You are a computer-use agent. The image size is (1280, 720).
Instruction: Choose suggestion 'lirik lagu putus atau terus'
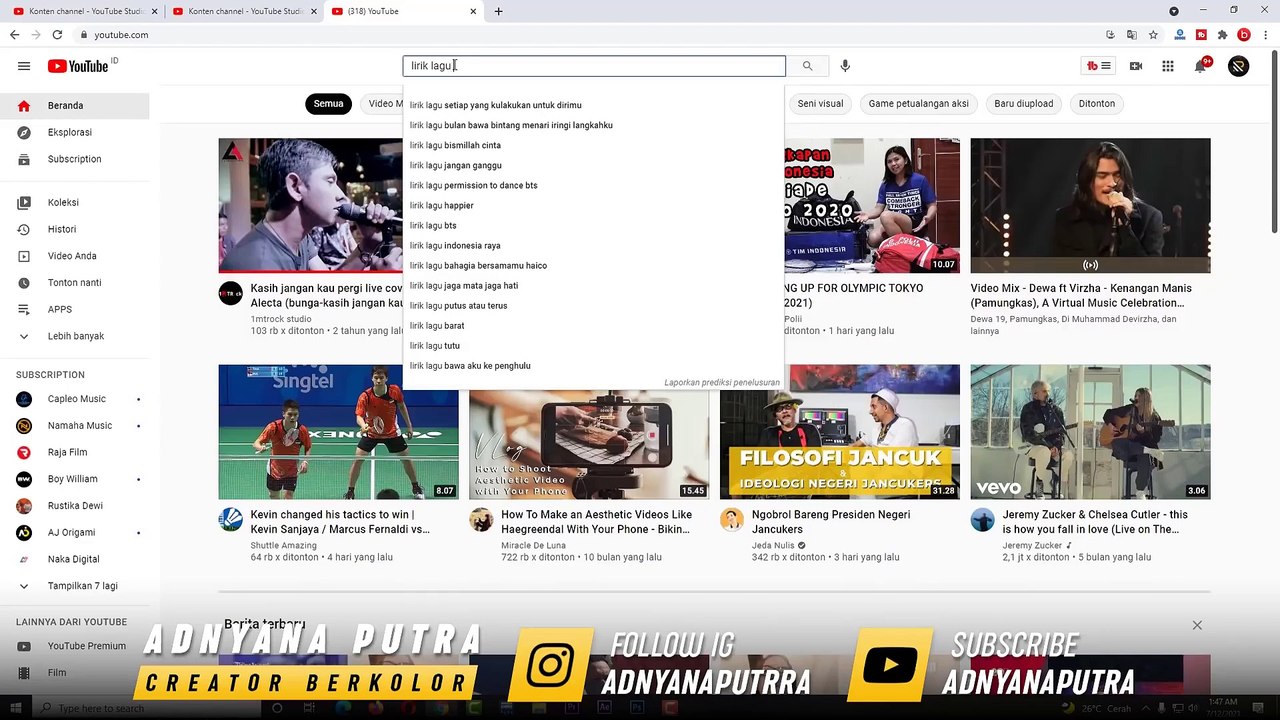(x=594, y=305)
